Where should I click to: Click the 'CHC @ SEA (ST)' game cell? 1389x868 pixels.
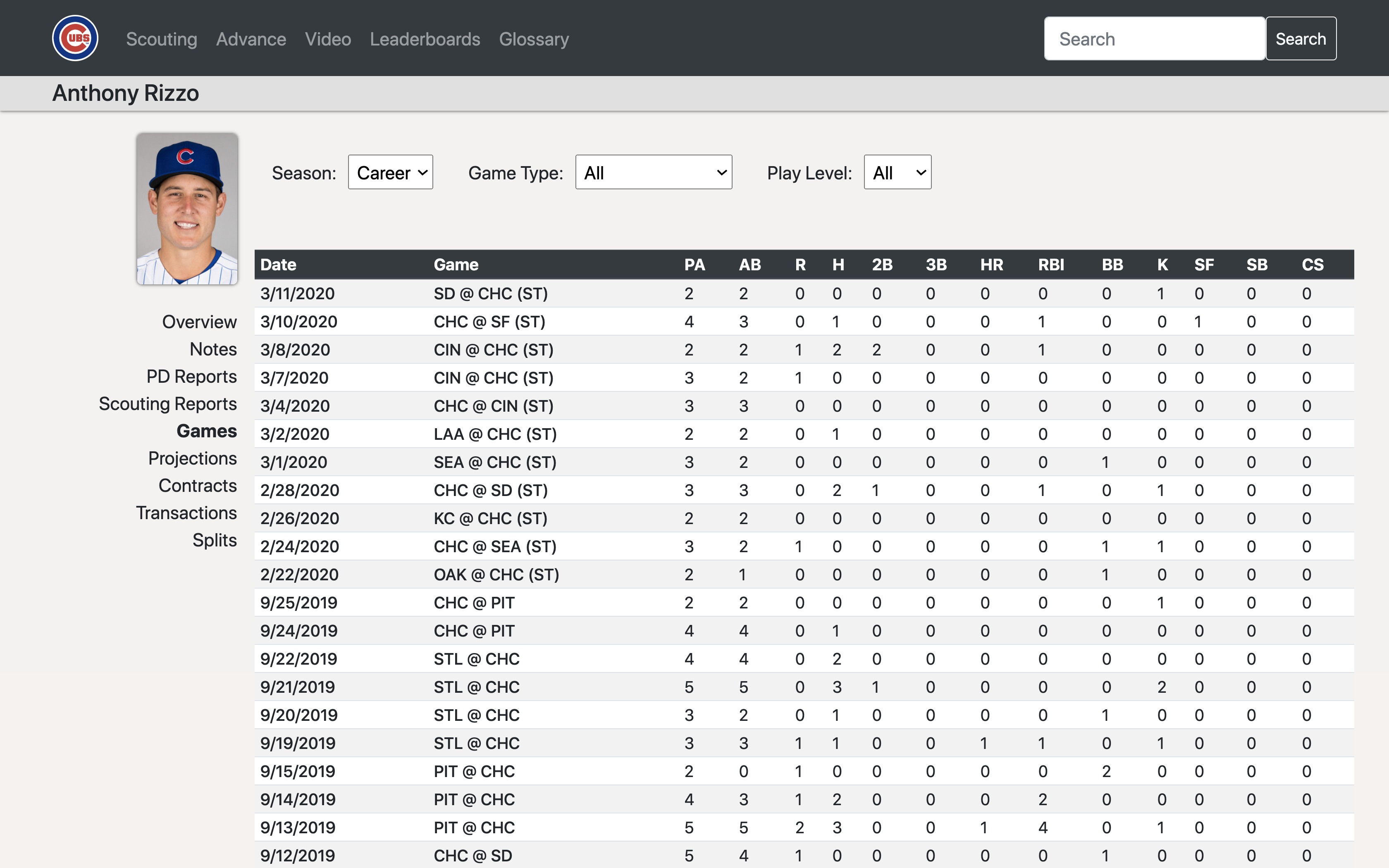pos(495,546)
